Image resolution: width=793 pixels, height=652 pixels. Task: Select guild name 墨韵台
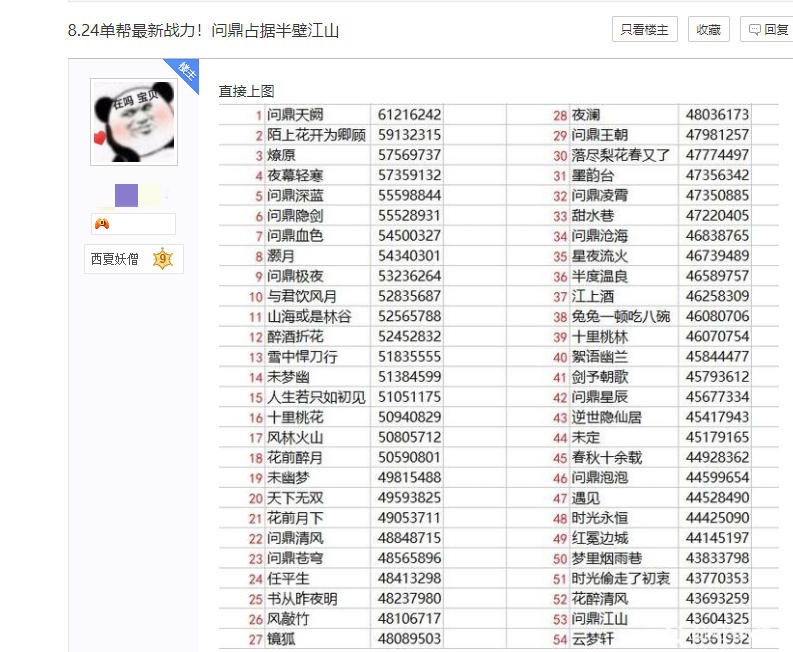point(593,176)
